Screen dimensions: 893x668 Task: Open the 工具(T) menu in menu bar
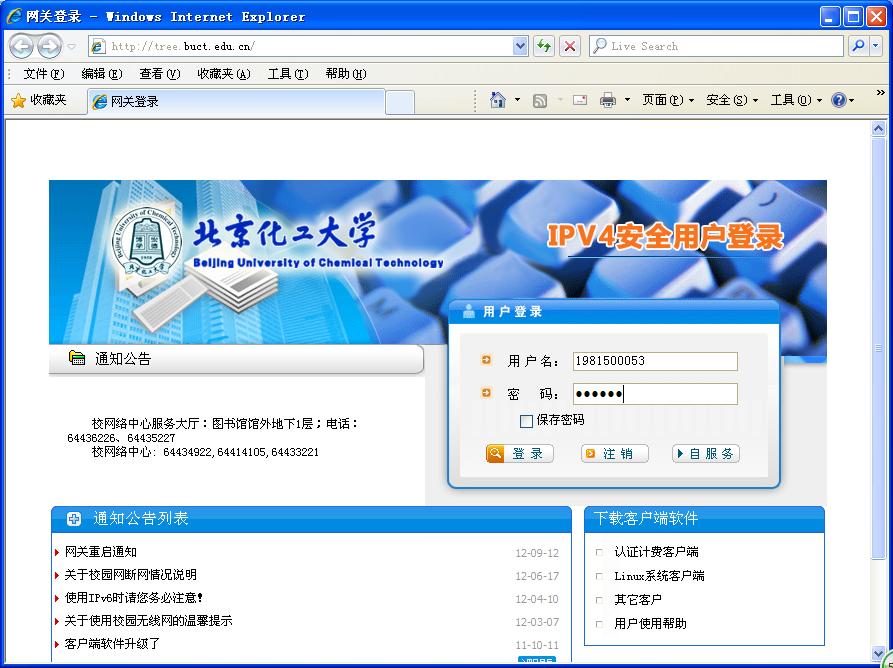click(288, 73)
